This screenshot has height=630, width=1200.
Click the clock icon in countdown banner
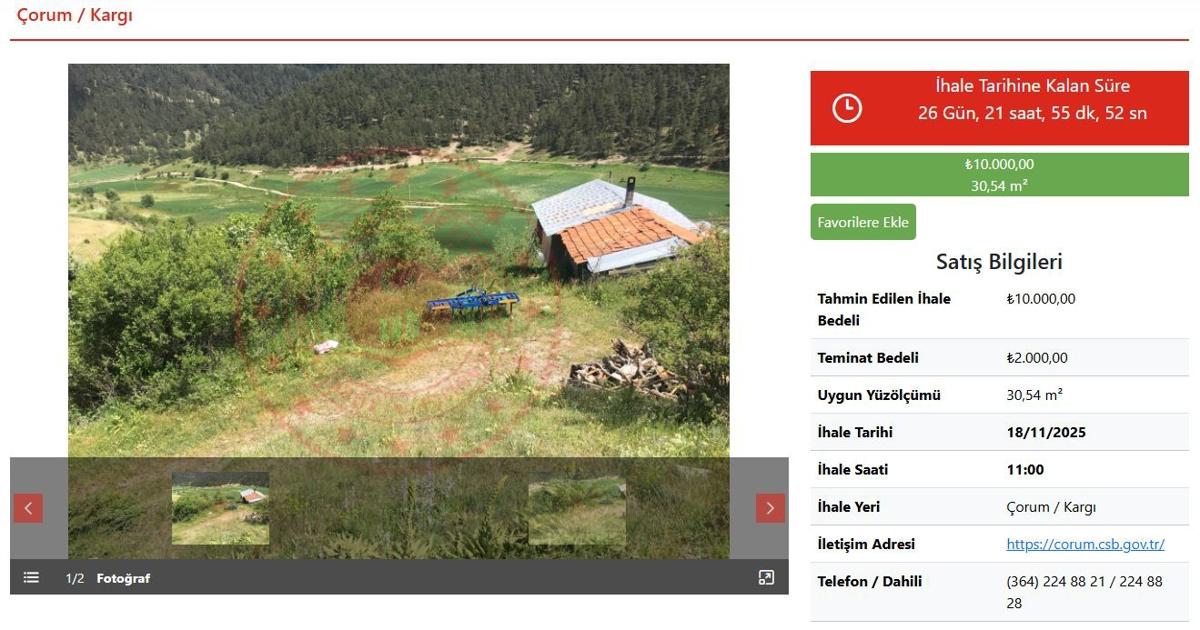[x=847, y=107]
